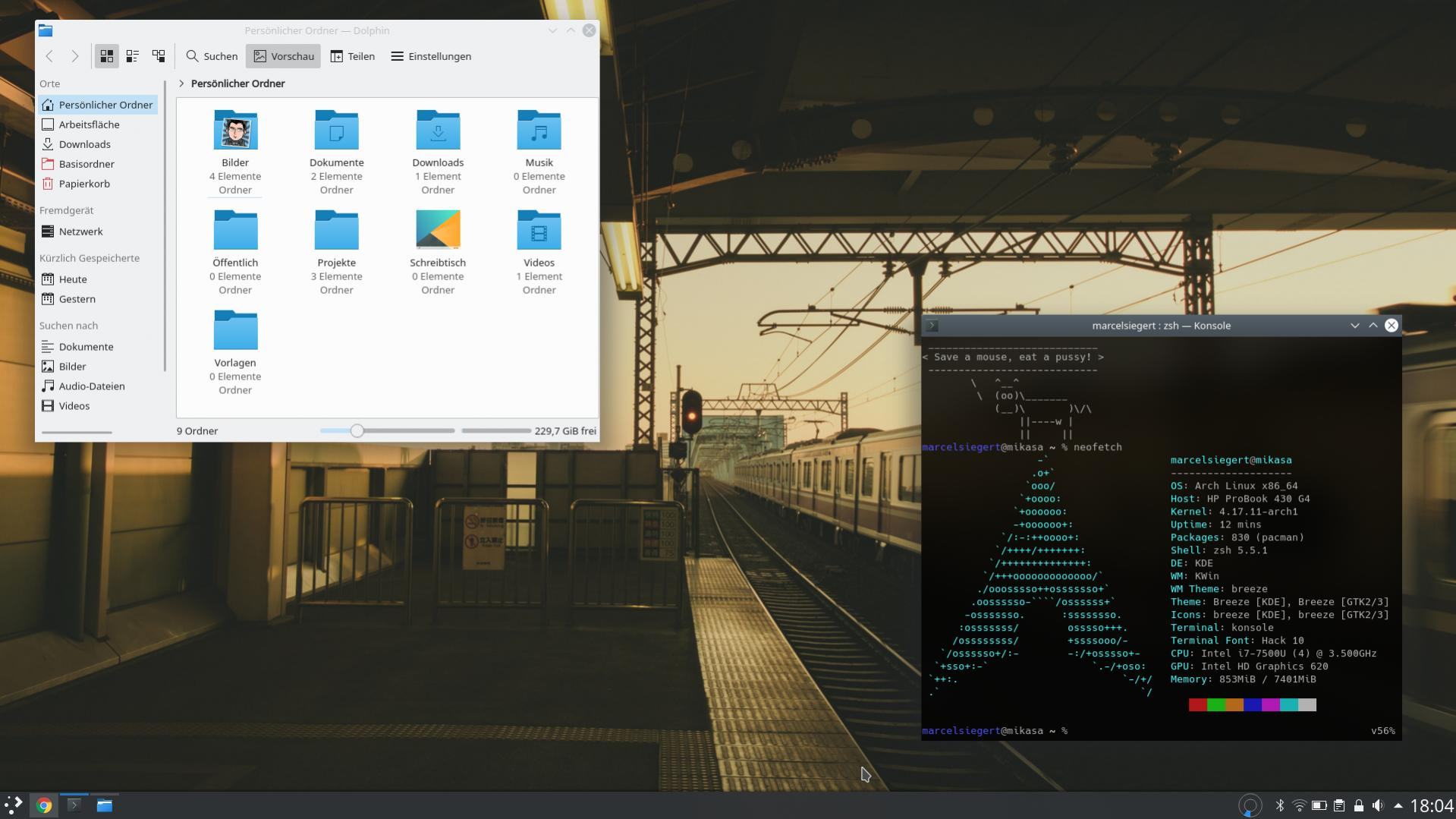Open the clipboard tray icon

(1339, 805)
